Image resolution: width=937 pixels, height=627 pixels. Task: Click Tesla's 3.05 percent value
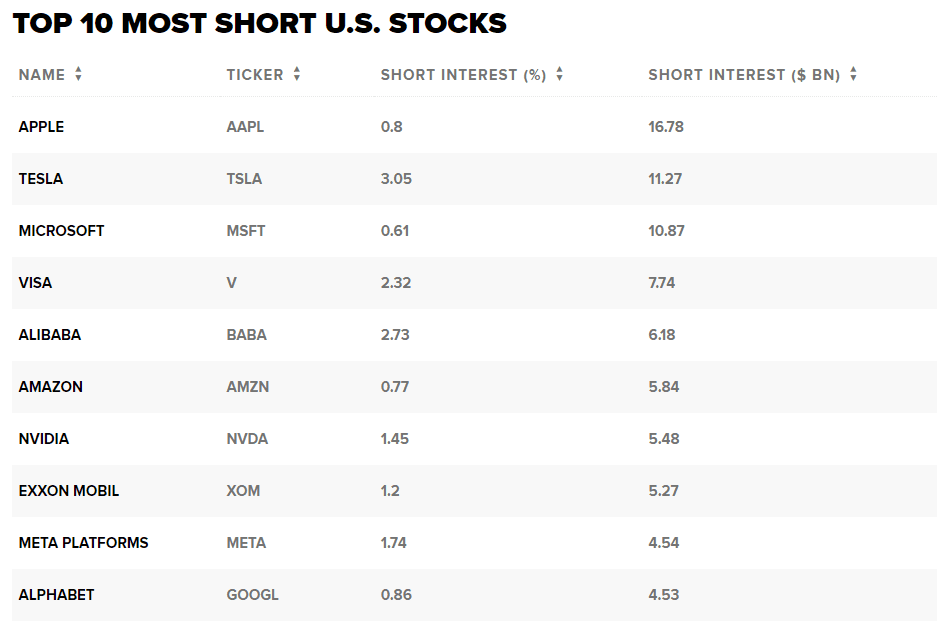point(396,179)
